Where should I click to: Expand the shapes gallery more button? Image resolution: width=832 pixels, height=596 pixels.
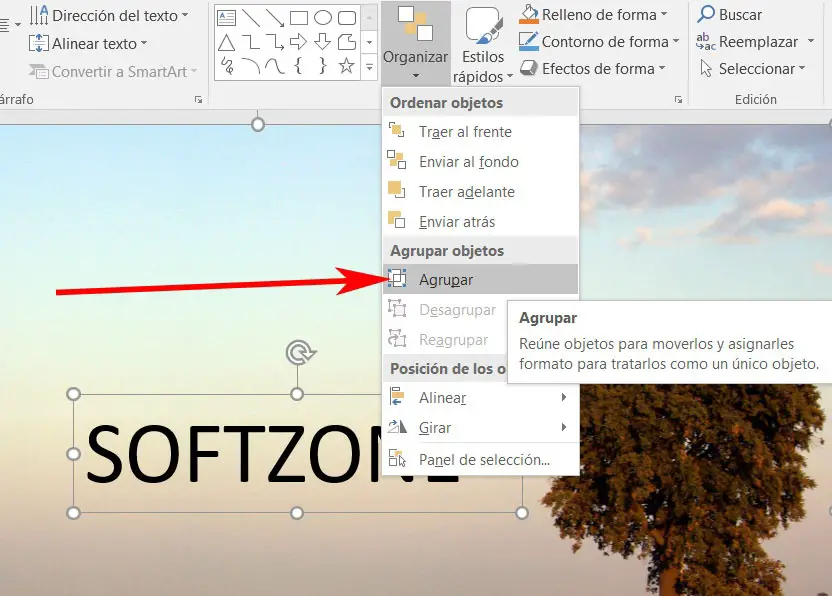pyautogui.click(x=369, y=67)
